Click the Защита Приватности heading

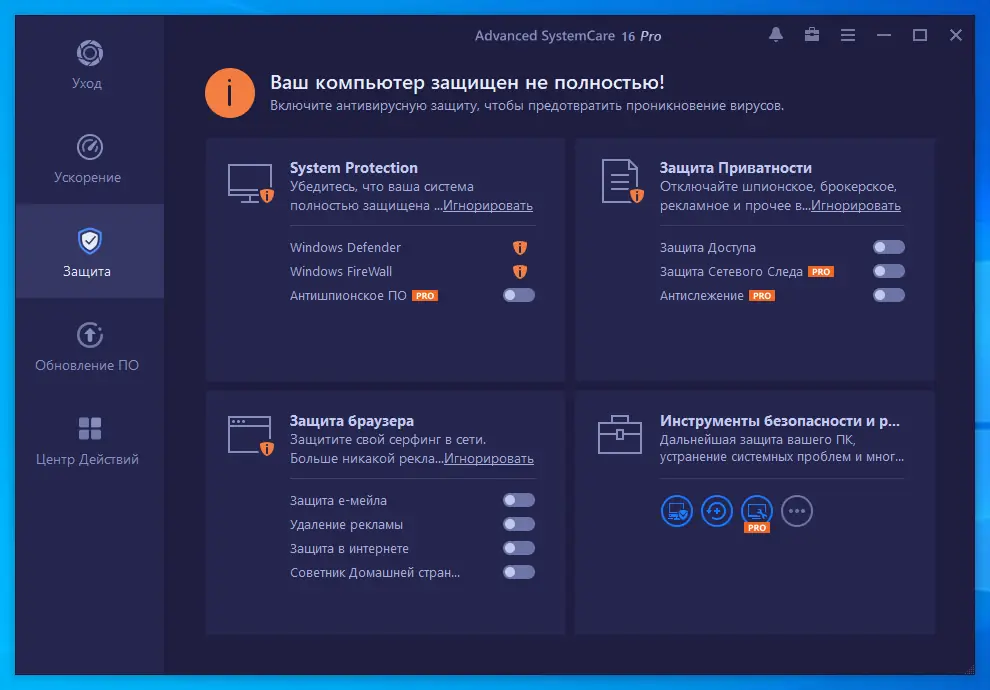736,168
